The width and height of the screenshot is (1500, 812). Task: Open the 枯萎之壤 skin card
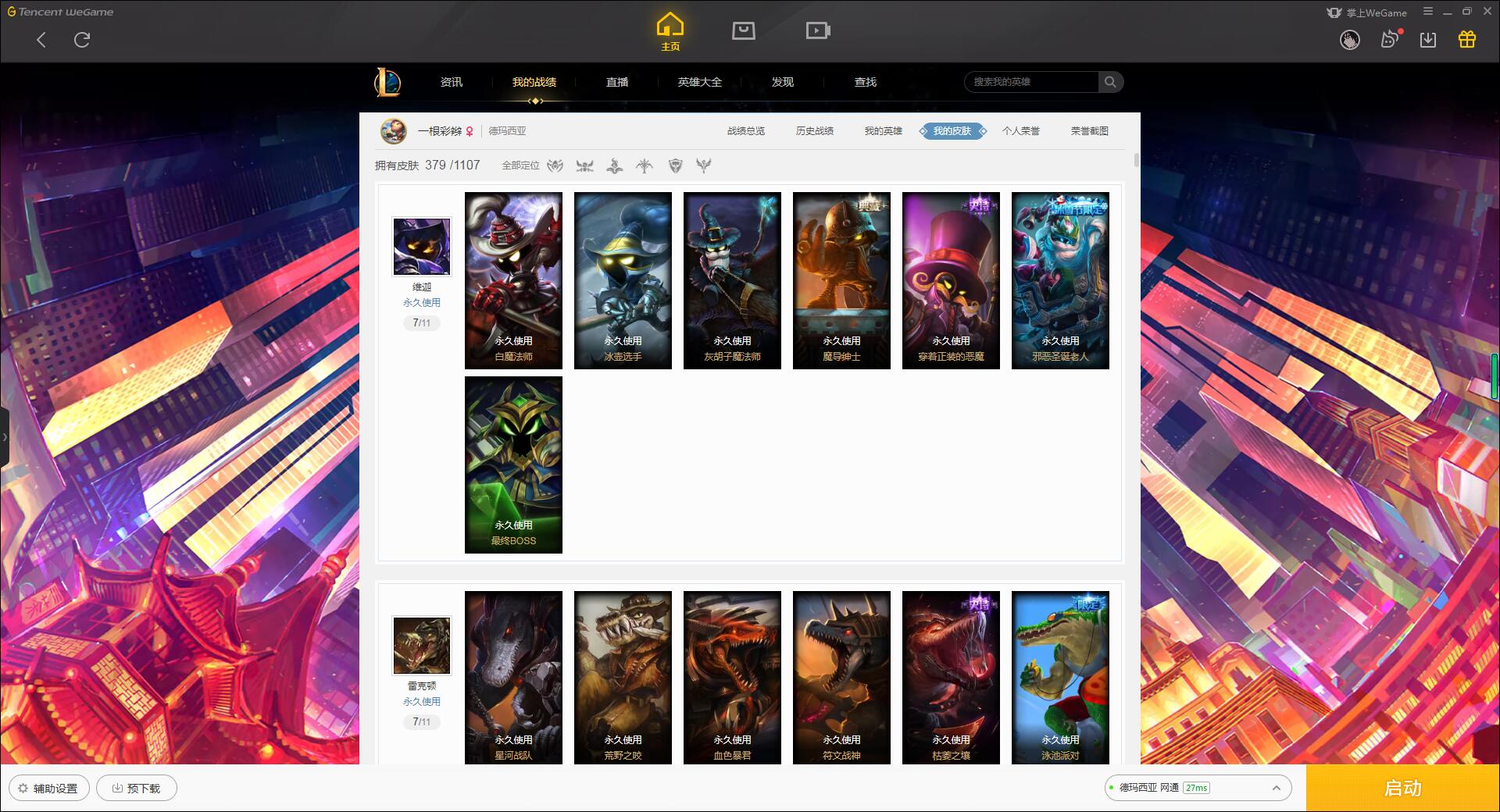click(951, 677)
